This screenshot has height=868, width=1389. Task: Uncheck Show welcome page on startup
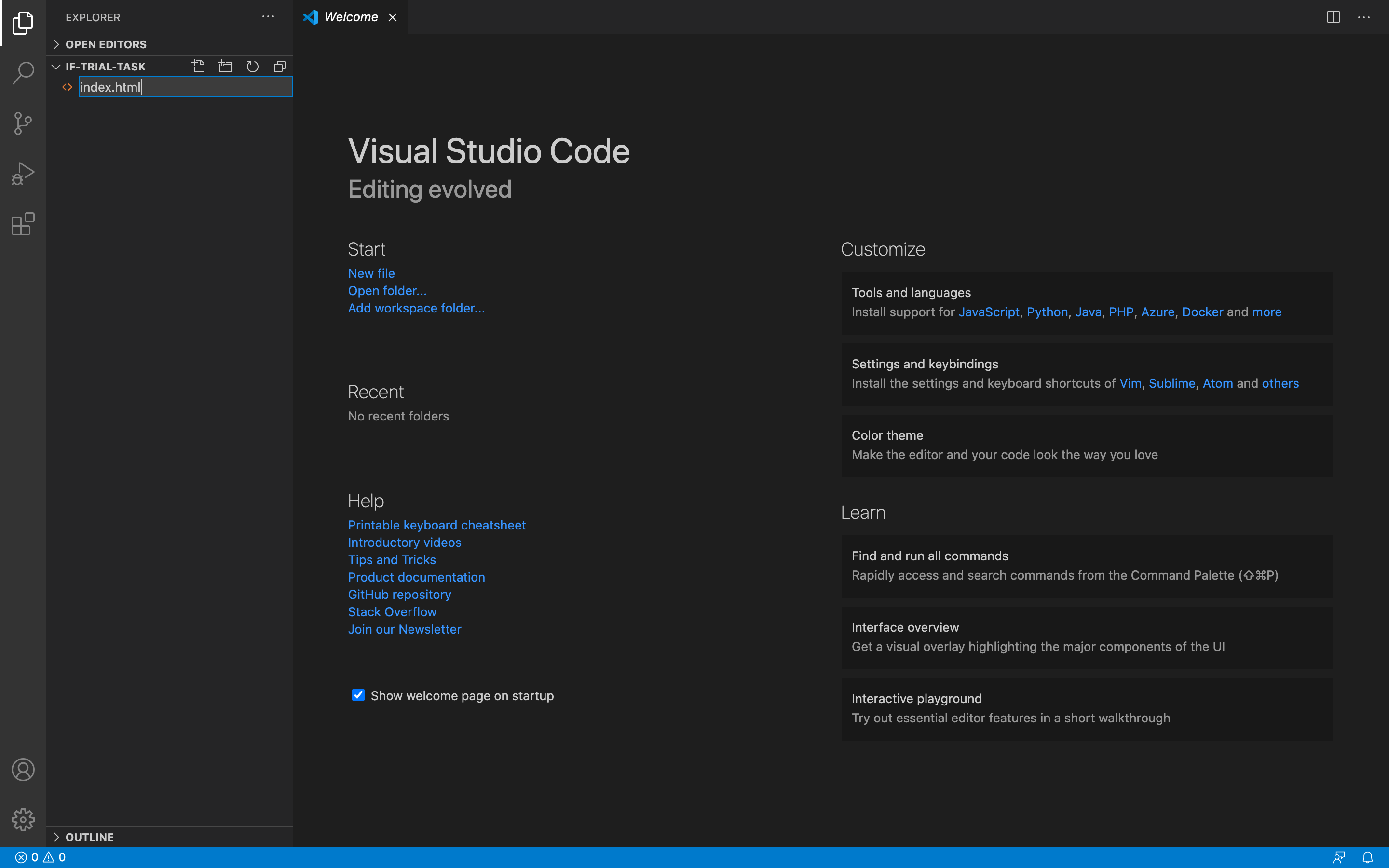tap(358, 695)
